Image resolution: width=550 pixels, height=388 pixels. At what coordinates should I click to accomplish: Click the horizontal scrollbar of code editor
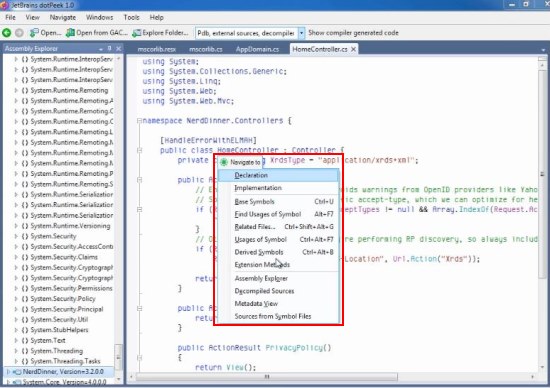click(267, 376)
